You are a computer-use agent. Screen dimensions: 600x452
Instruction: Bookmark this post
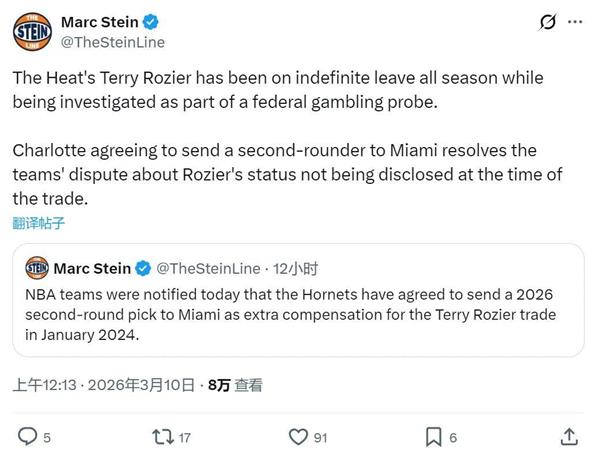click(x=433, y=436)
